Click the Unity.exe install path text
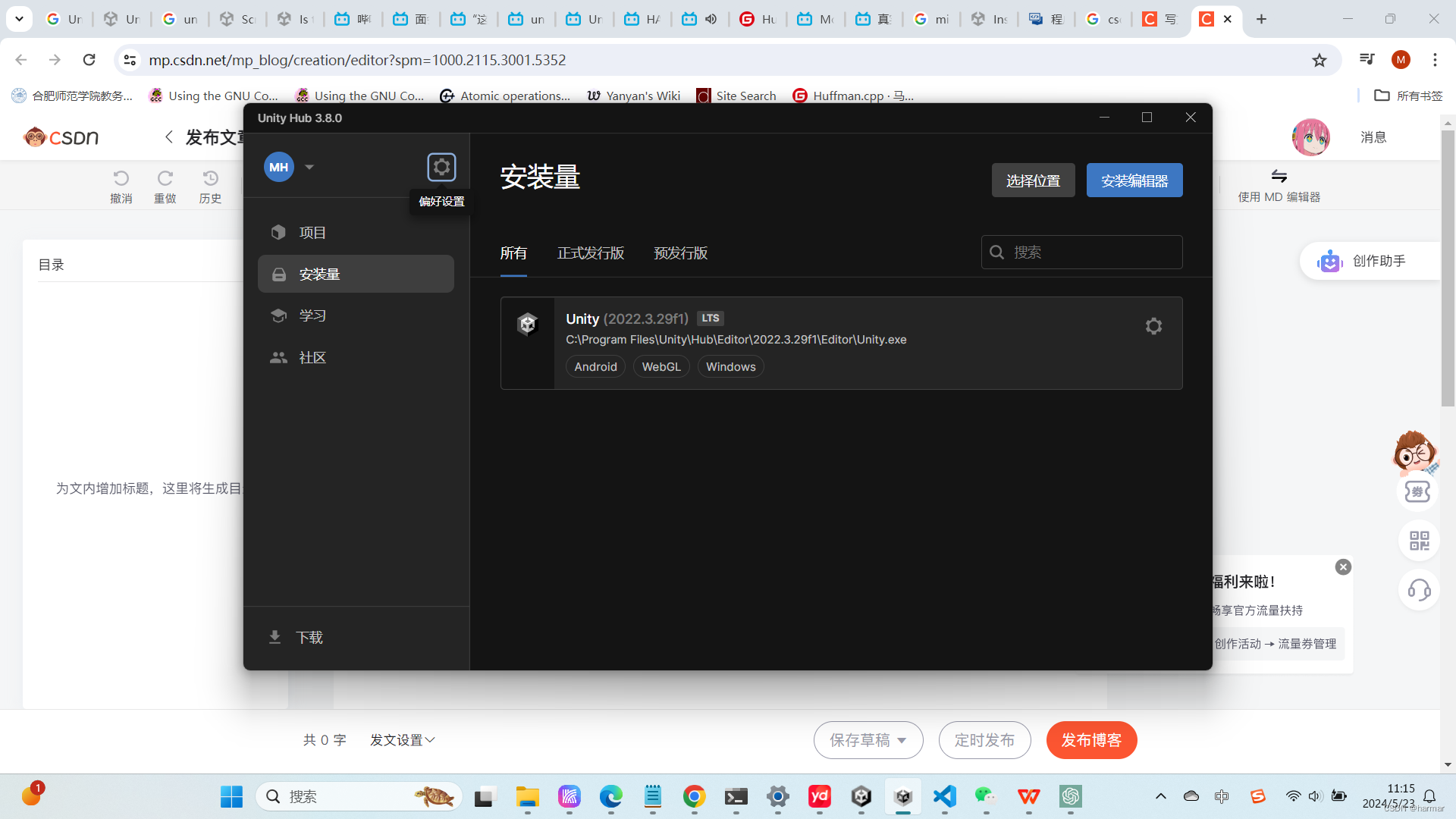 (736, 340)
